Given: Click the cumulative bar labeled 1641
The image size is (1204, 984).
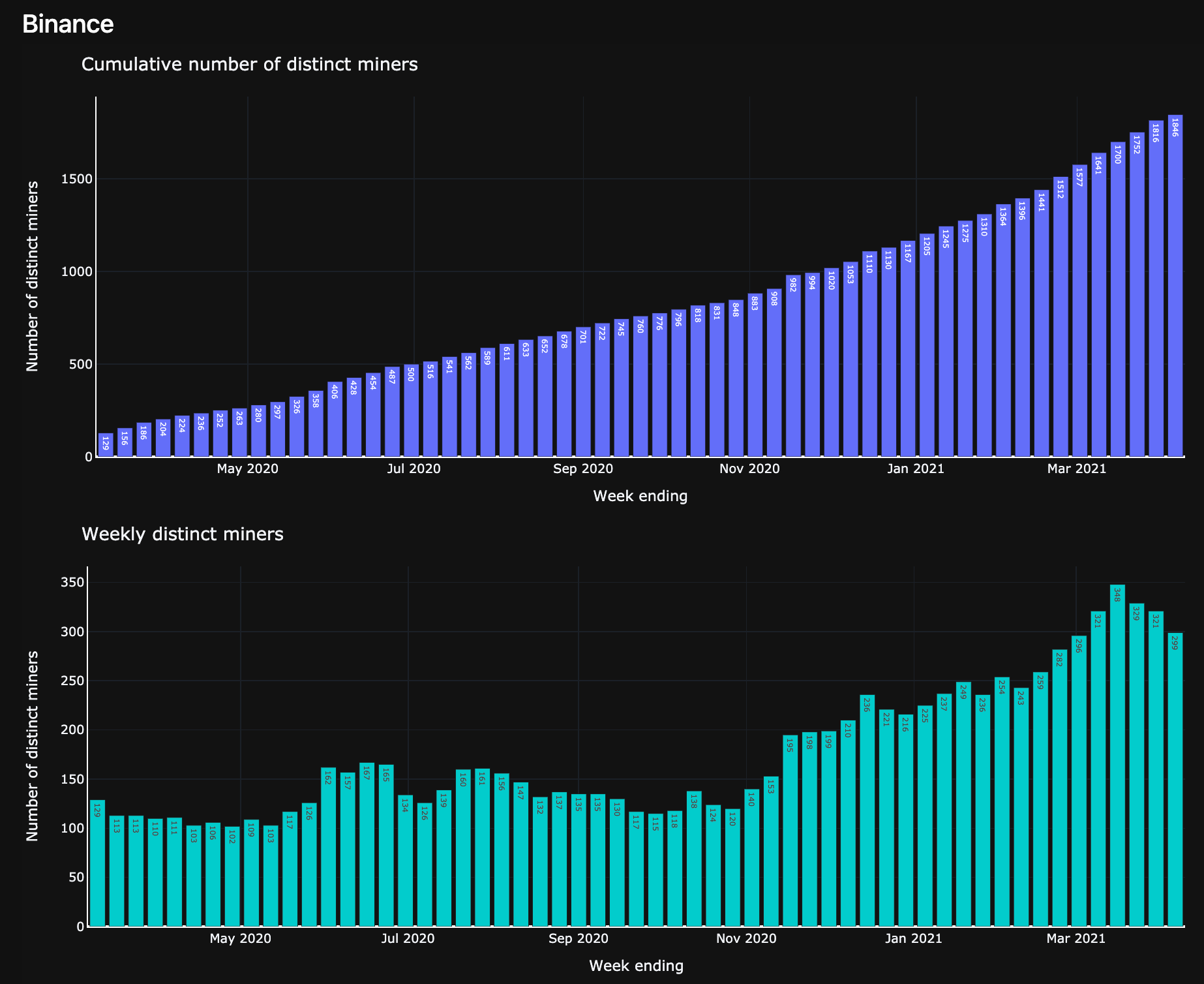Looking at the screenshot, I should [1099, 305].
